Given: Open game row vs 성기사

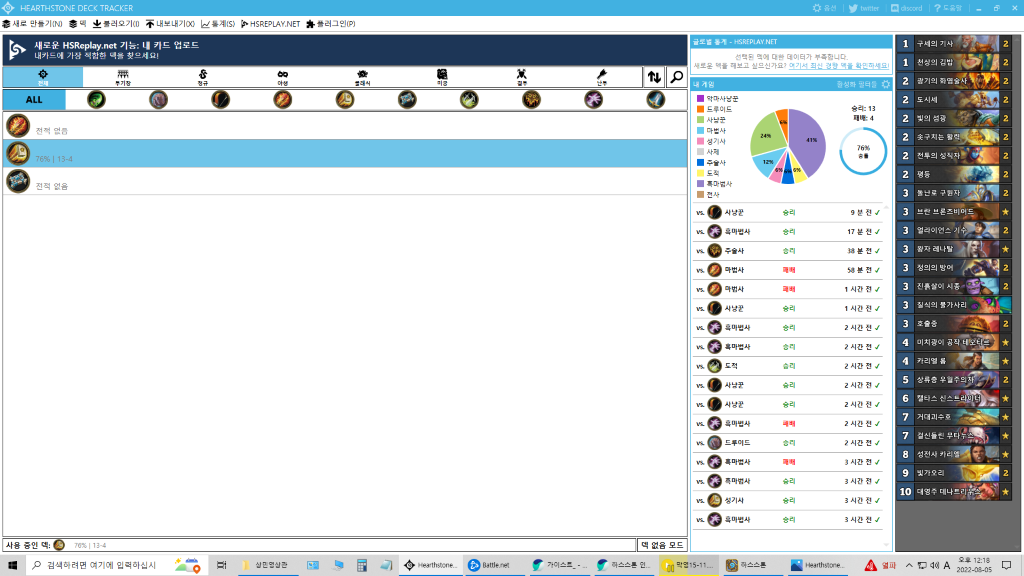Looking at the screenshot, I should point(788,500).
